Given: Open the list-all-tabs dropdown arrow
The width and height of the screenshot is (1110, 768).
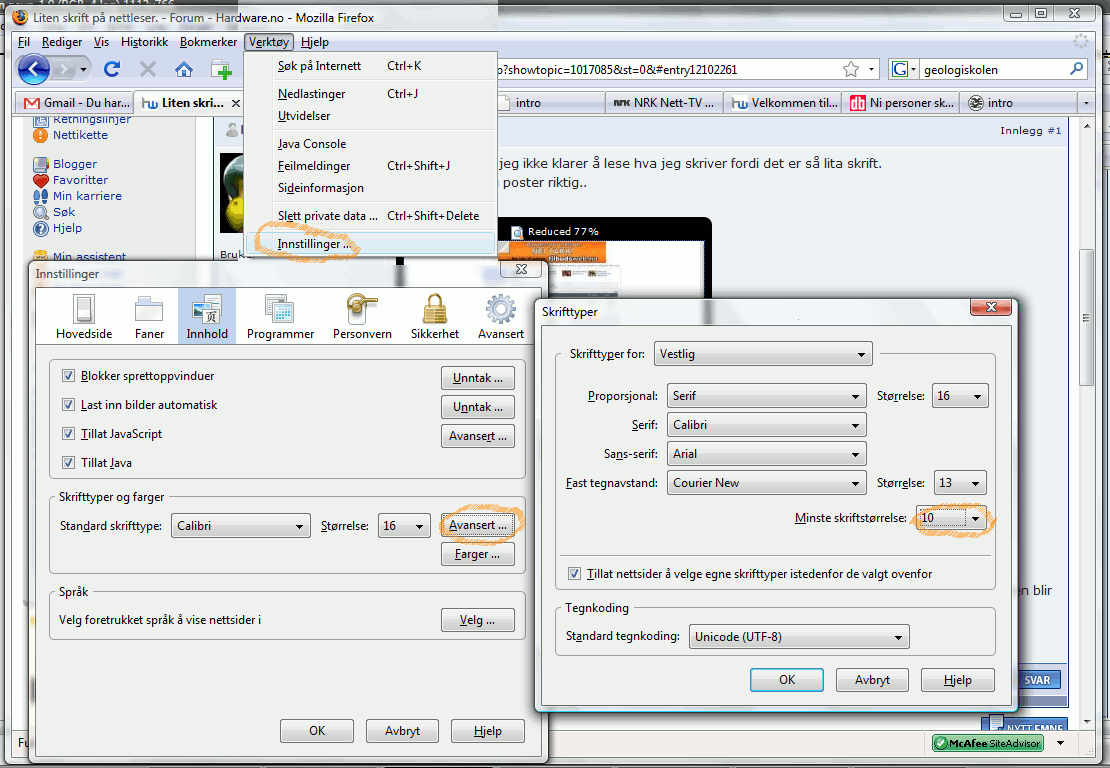Looking at the screenshot, I should point(1086,103).
